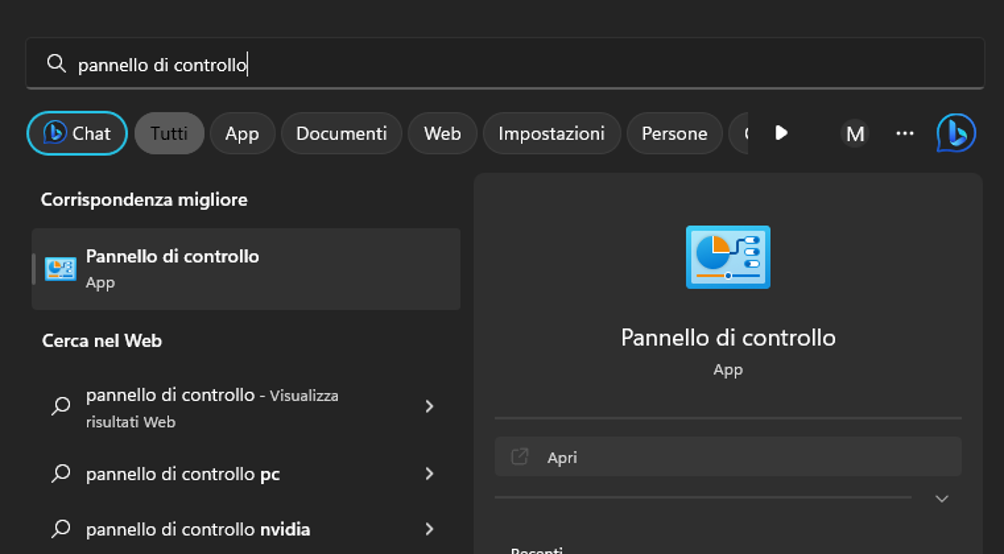Click the search field containing pannello di controllo
1004x554 pixels.
[505, 63]
